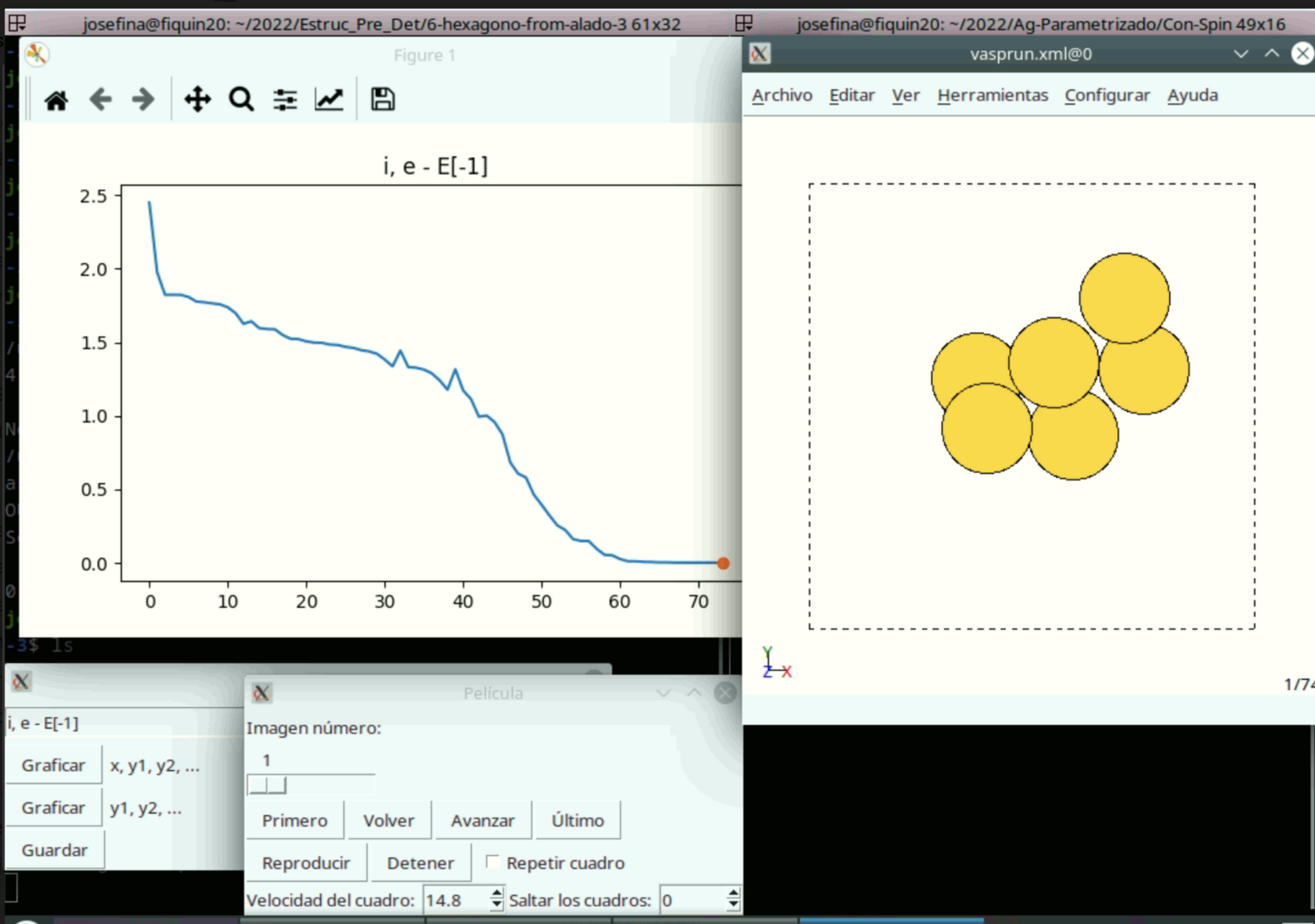Select the Pan axes cross-arrow tool

(197, 100)
